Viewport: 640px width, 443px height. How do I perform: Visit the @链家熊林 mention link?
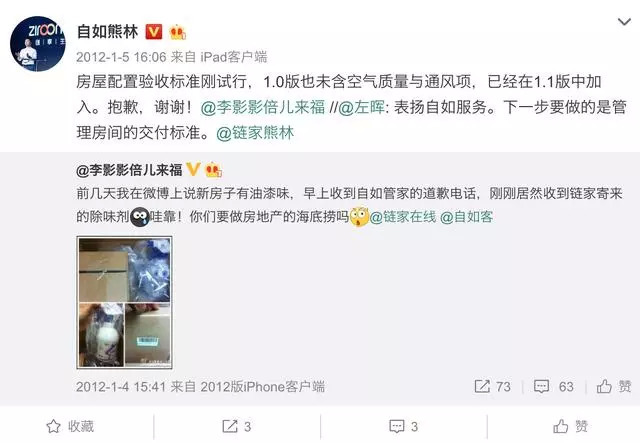click(255, 133)
